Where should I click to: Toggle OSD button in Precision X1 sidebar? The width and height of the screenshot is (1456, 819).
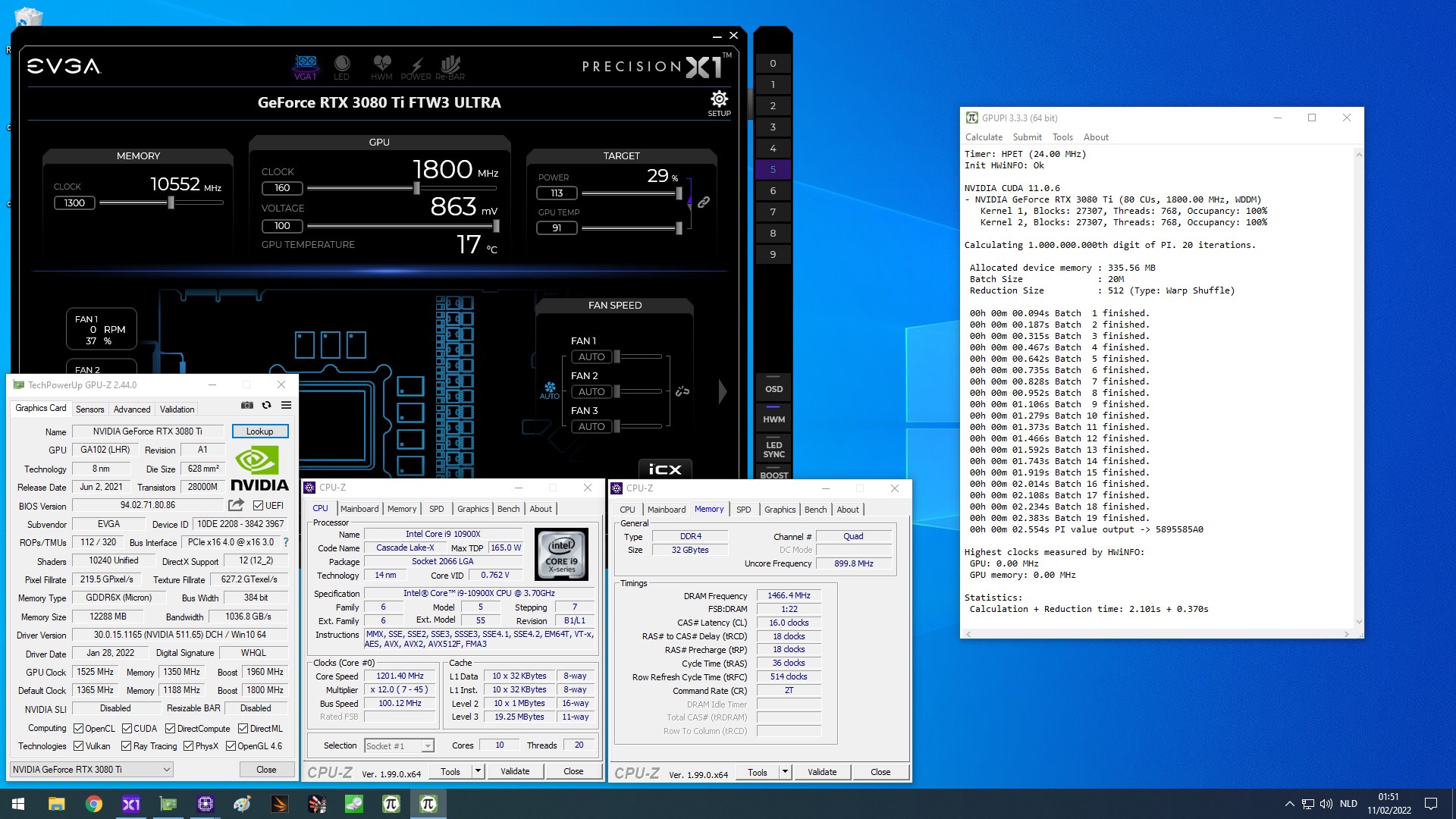tap(773, 386)
